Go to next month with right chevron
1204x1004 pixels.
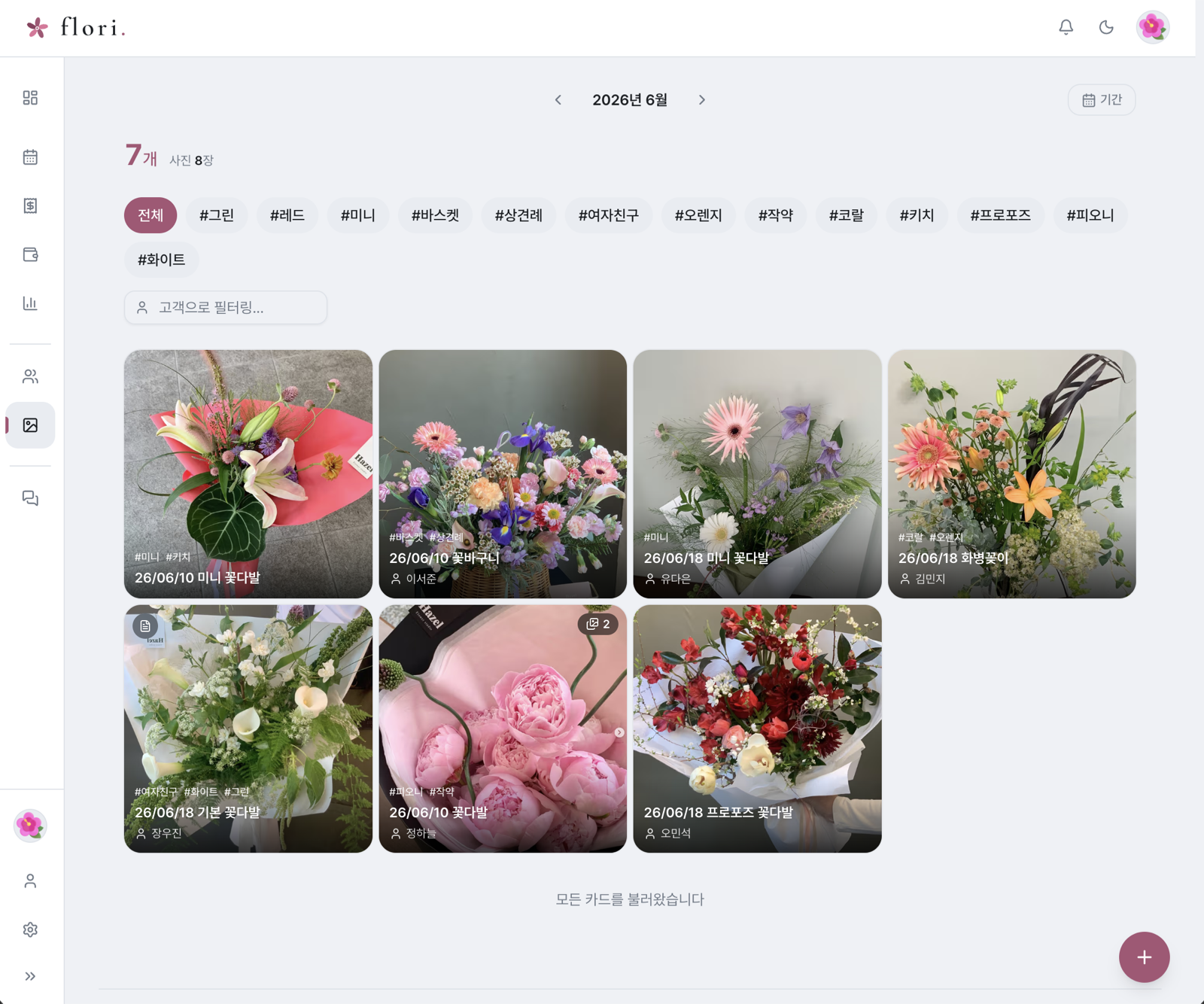tap(701, 100)
